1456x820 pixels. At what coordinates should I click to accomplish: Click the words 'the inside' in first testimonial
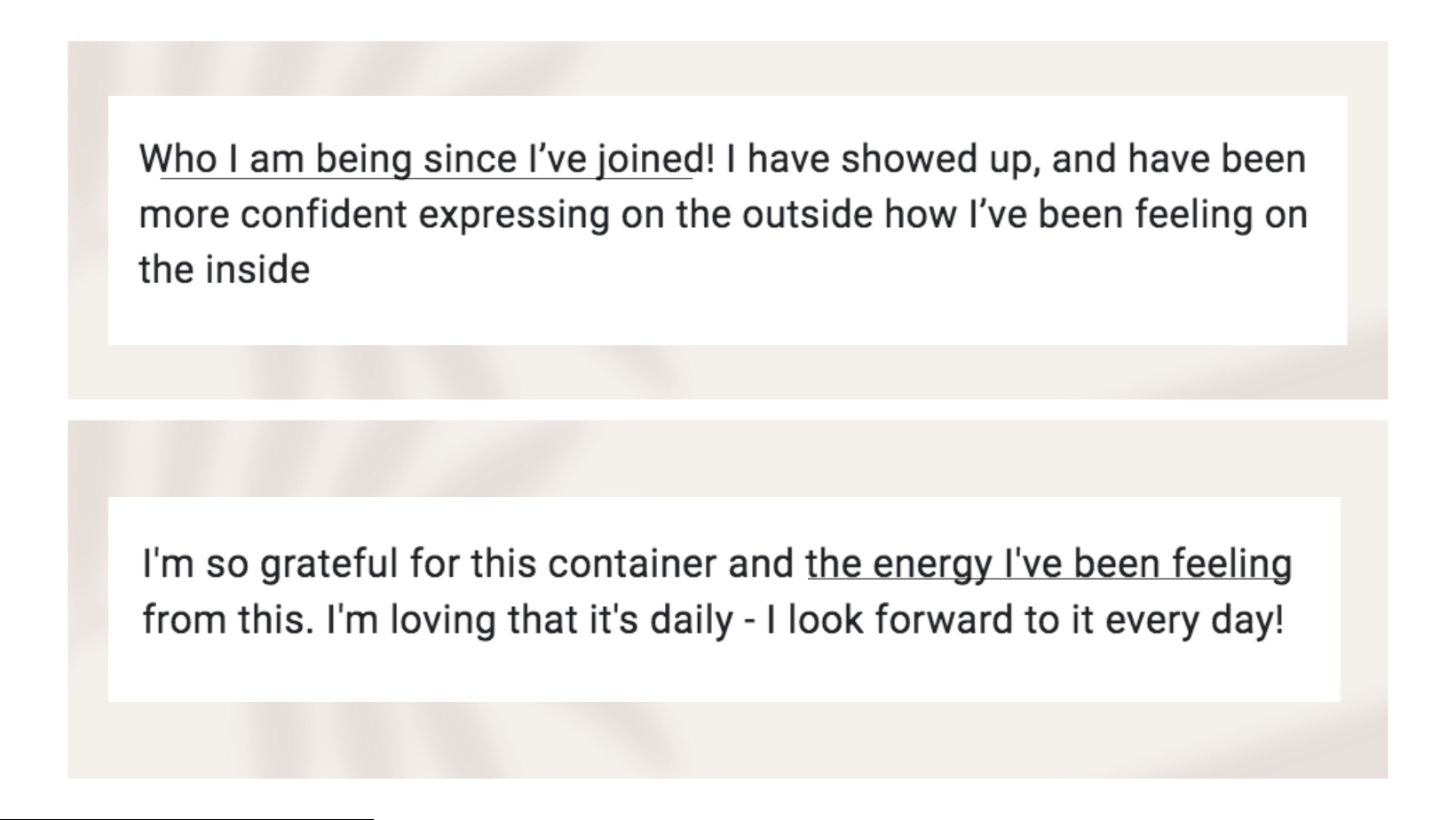225,270
